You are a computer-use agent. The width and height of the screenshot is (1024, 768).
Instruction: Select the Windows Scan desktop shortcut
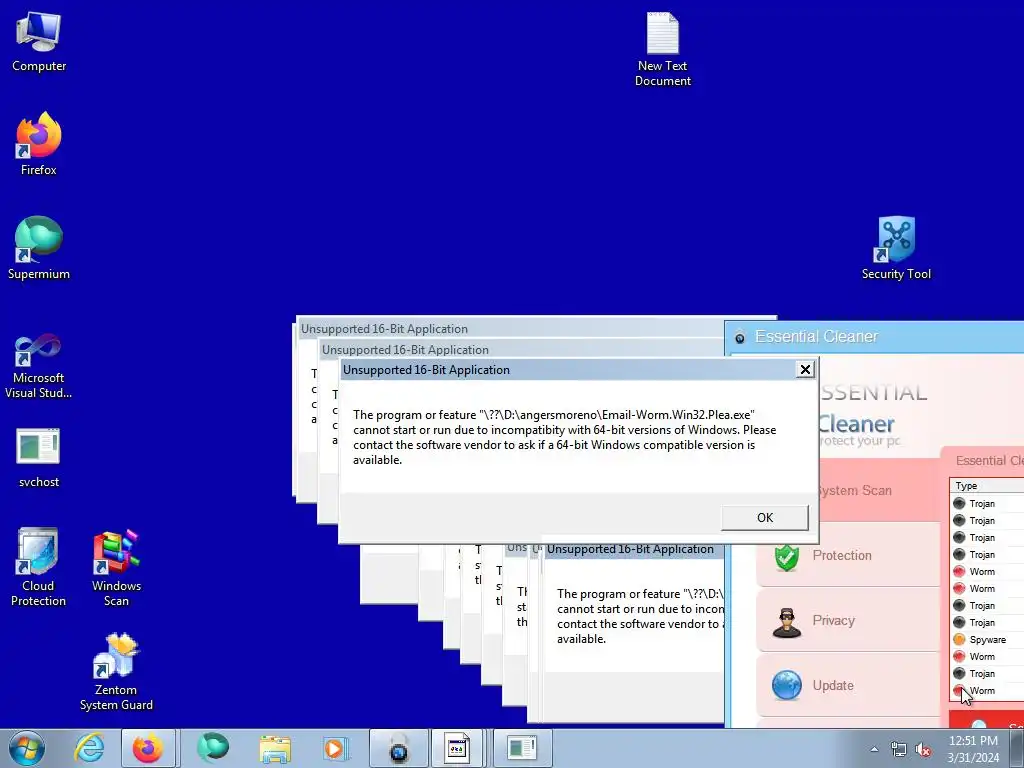click(116, 567)
